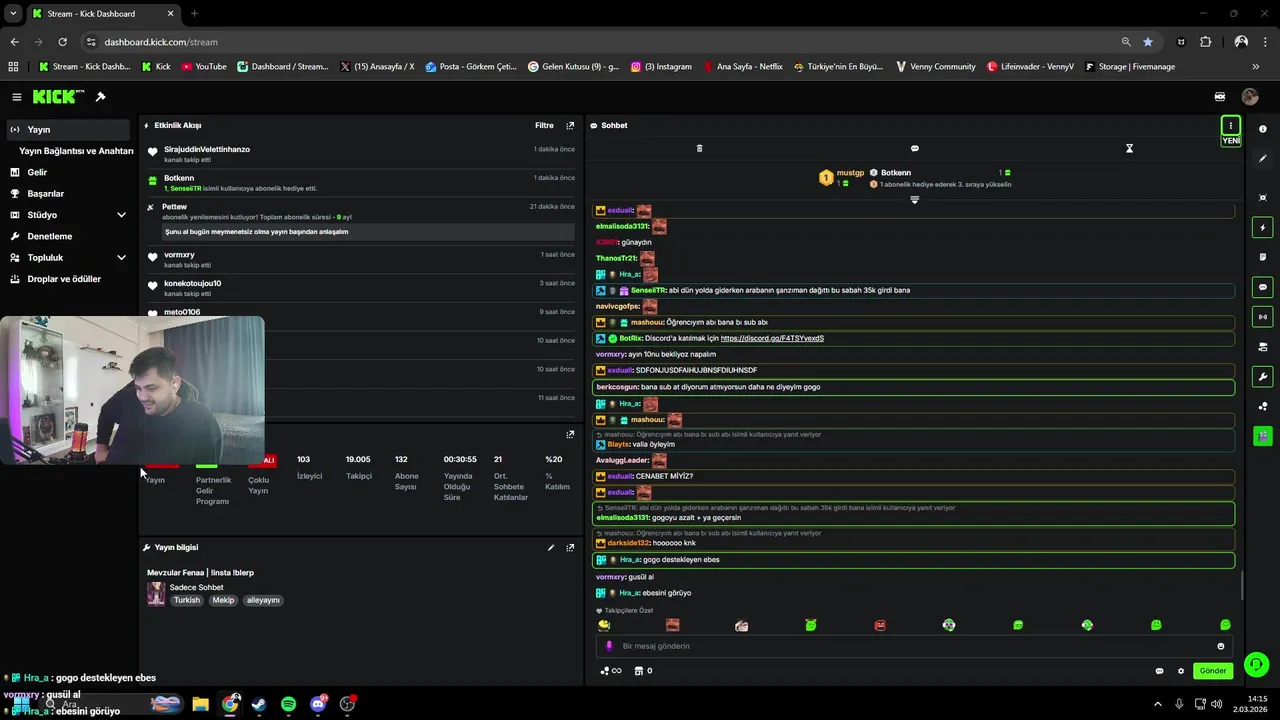
Task: Click the trash icon in chat toolbar
Action: coord(699,148)
